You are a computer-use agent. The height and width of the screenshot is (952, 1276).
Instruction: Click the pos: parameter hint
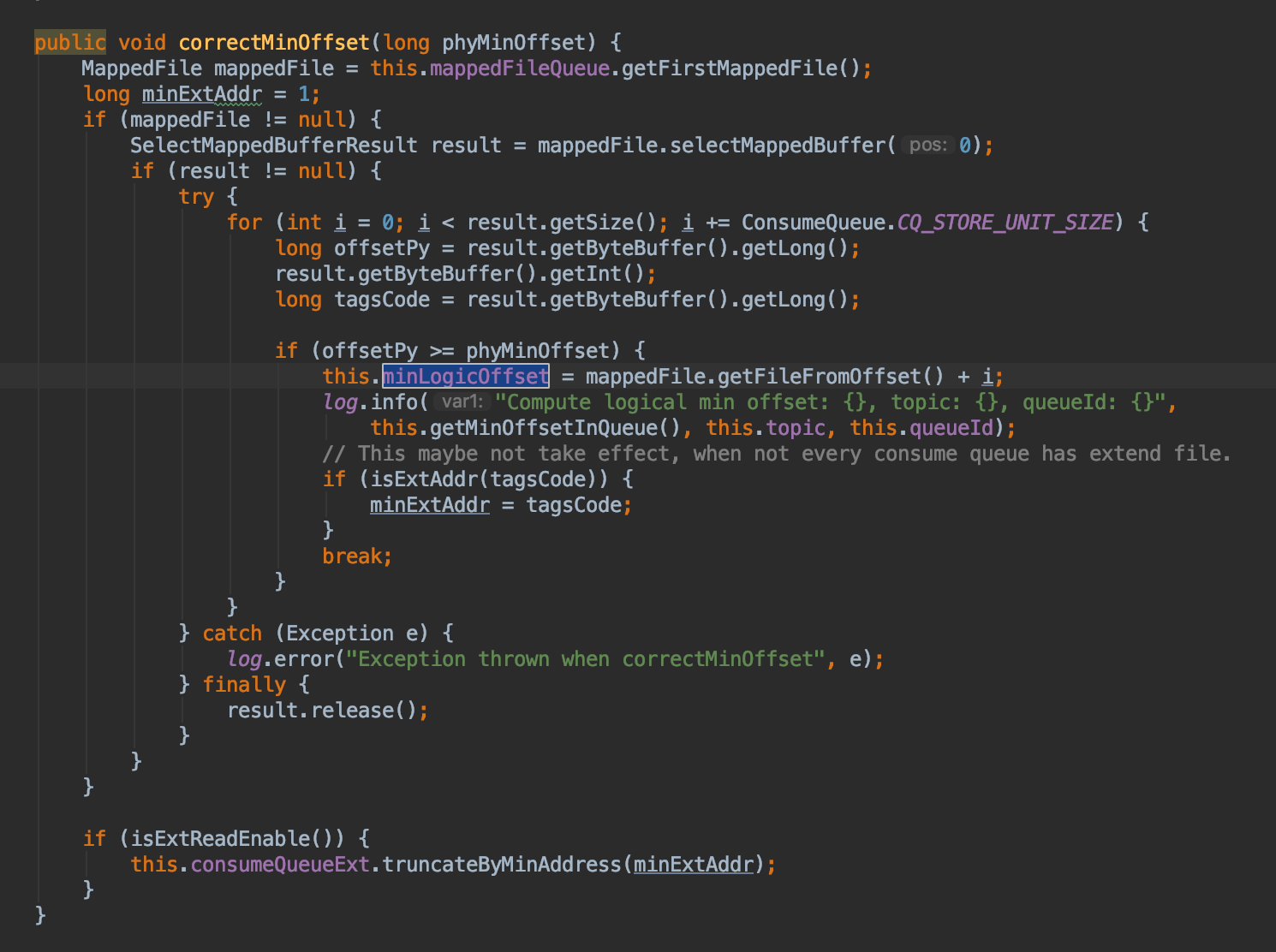[928, 146]
